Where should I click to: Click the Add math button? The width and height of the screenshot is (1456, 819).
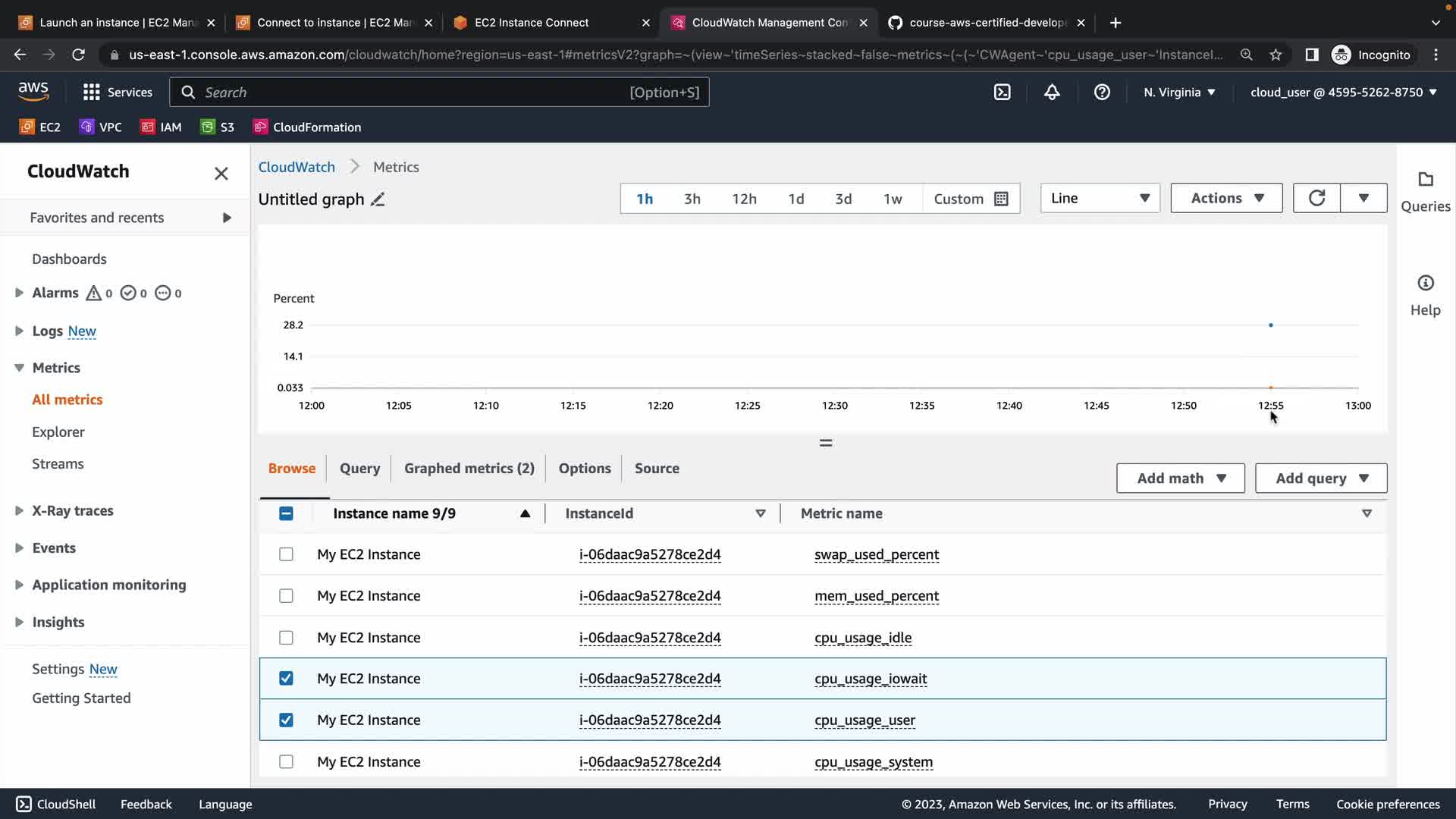coord(1180,479)
